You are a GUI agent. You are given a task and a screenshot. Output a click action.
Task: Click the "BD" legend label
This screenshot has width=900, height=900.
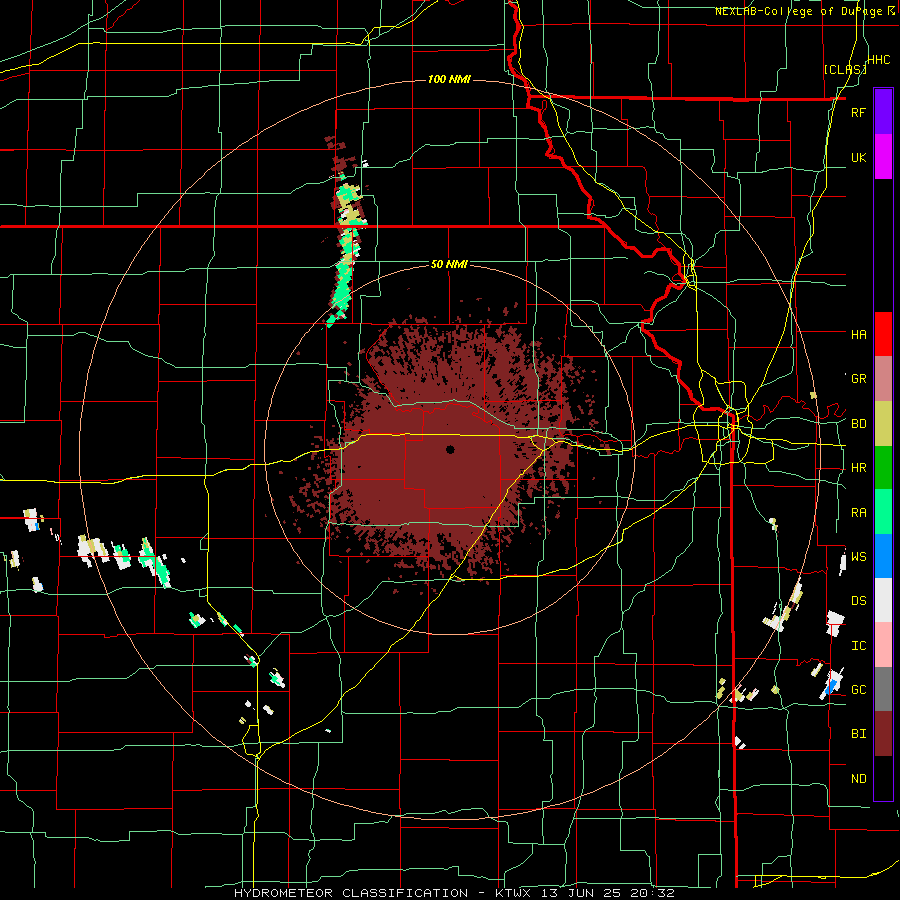pos(858,424)
